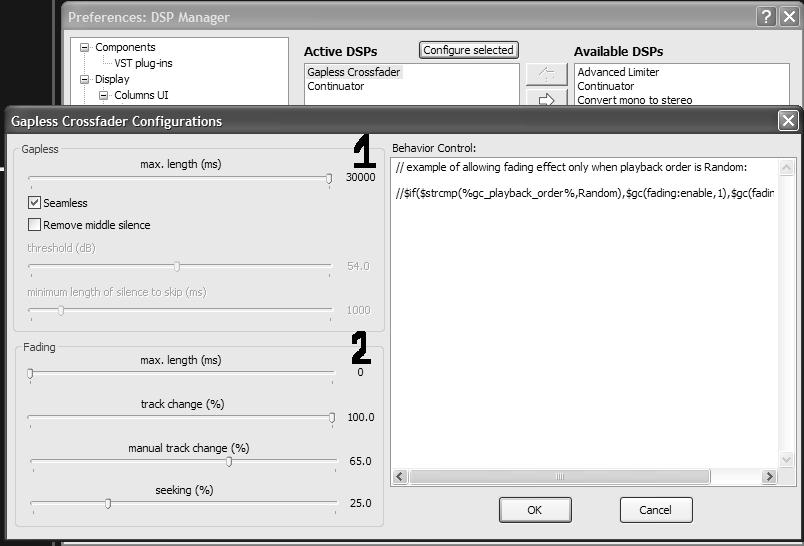Select Gapless Crossfader in Active DSPs
The width and height of the screenshot is (804, 546).
point(353,72)
